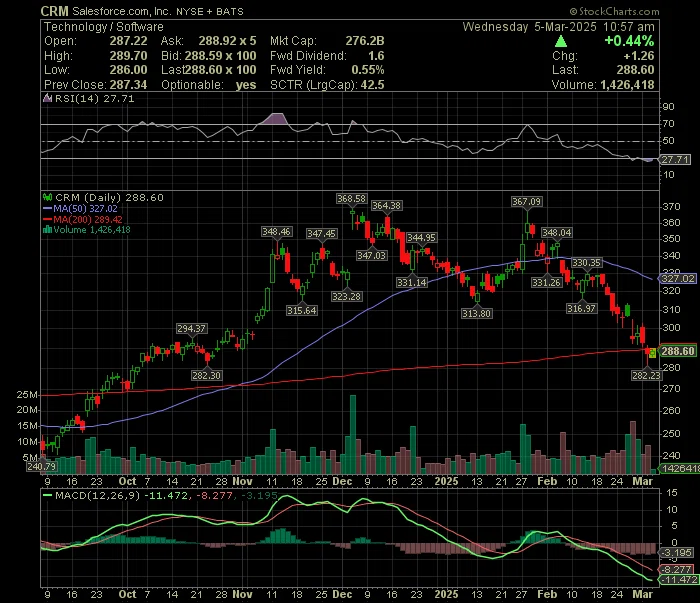This screenshot has height=603, width=700.
Task: Click the 323.28 low price label
Action: click(x=346, y=297)
